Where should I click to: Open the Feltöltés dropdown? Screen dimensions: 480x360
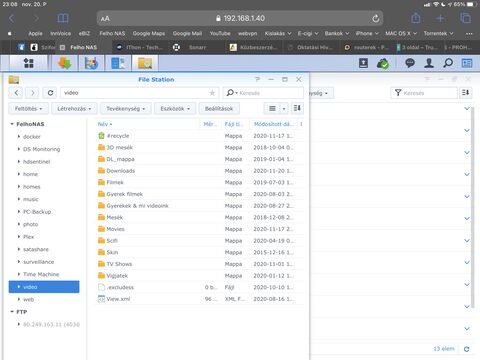point(28,109)
